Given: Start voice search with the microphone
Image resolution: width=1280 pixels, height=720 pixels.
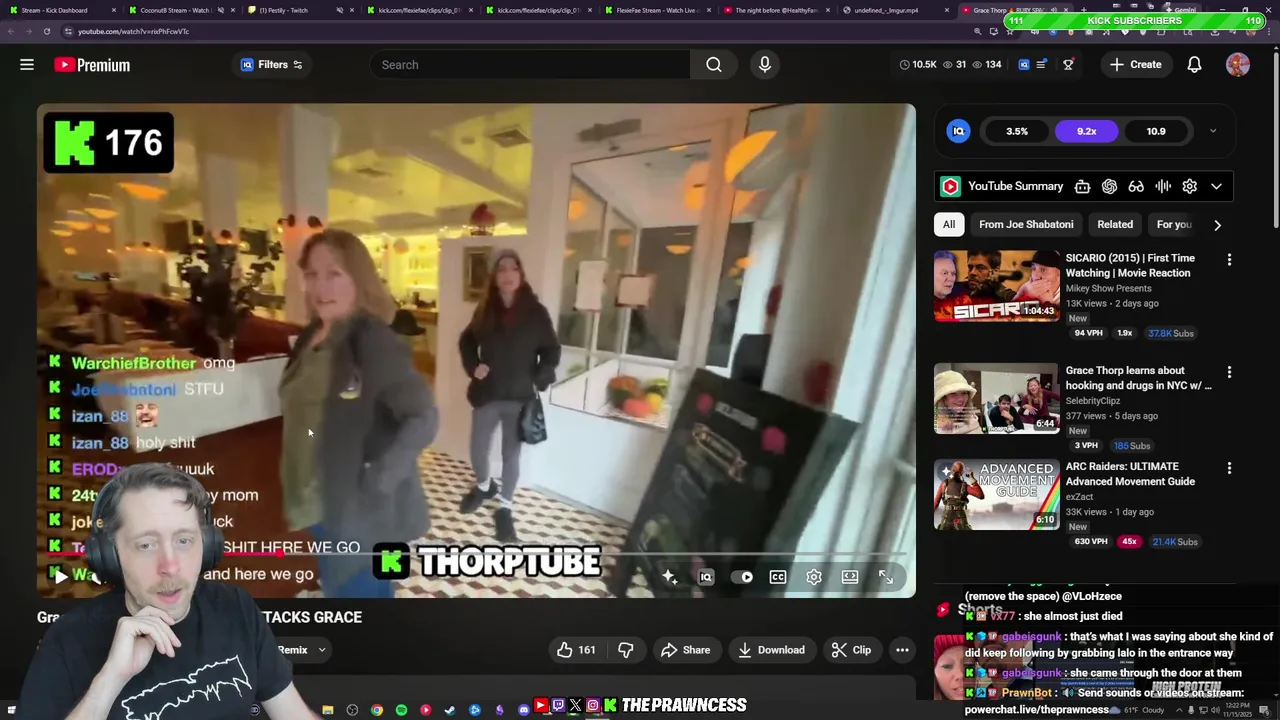Looking at the screenshot, I should click(765, 65).
